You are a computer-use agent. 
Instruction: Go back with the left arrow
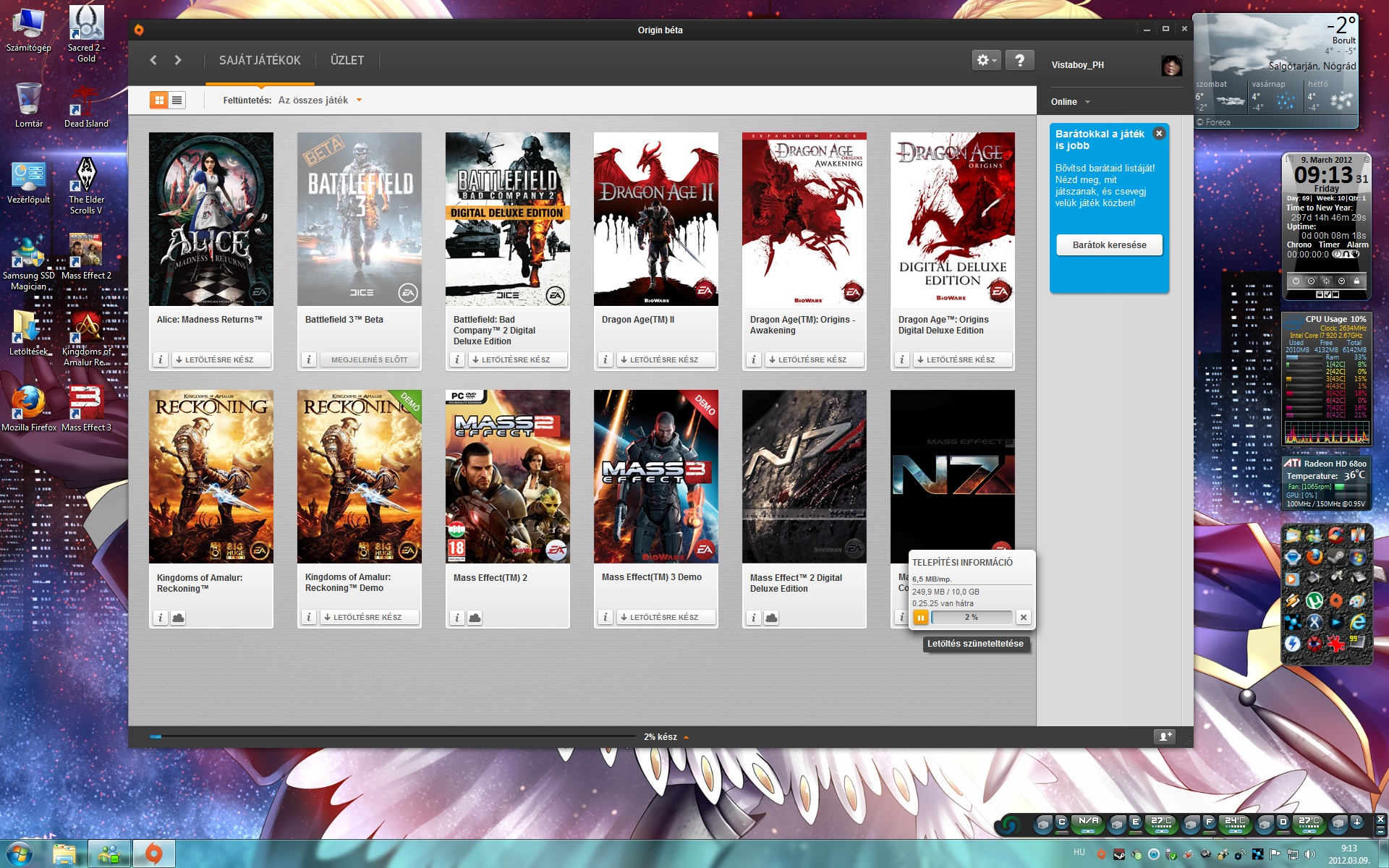click(153, 60)
